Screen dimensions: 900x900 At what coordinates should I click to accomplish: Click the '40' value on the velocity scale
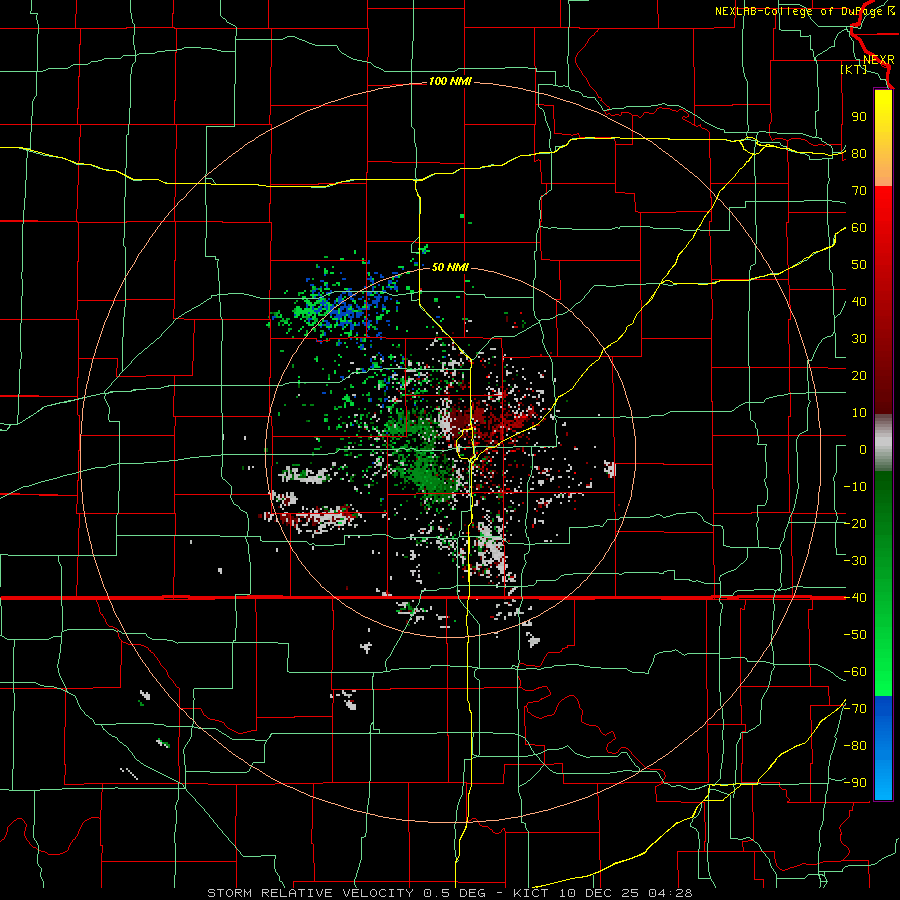coord(859,302)
